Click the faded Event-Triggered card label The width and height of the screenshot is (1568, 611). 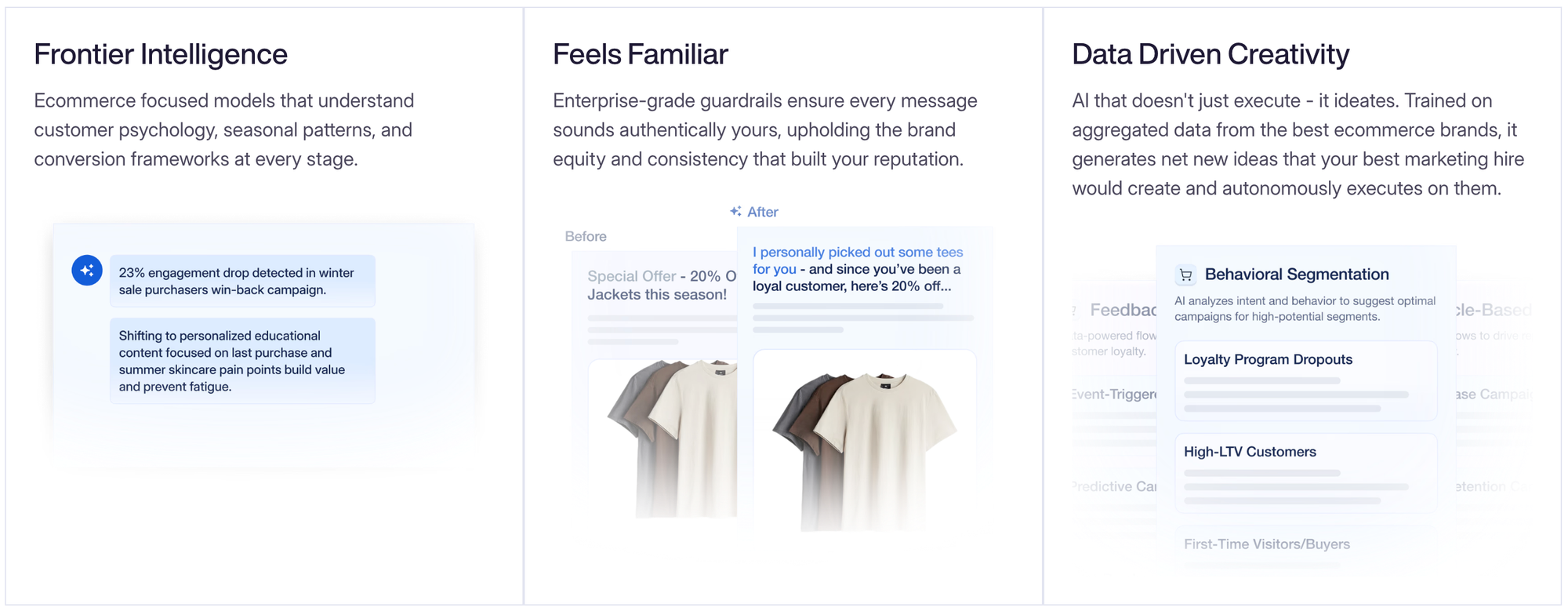(1114, 394)
